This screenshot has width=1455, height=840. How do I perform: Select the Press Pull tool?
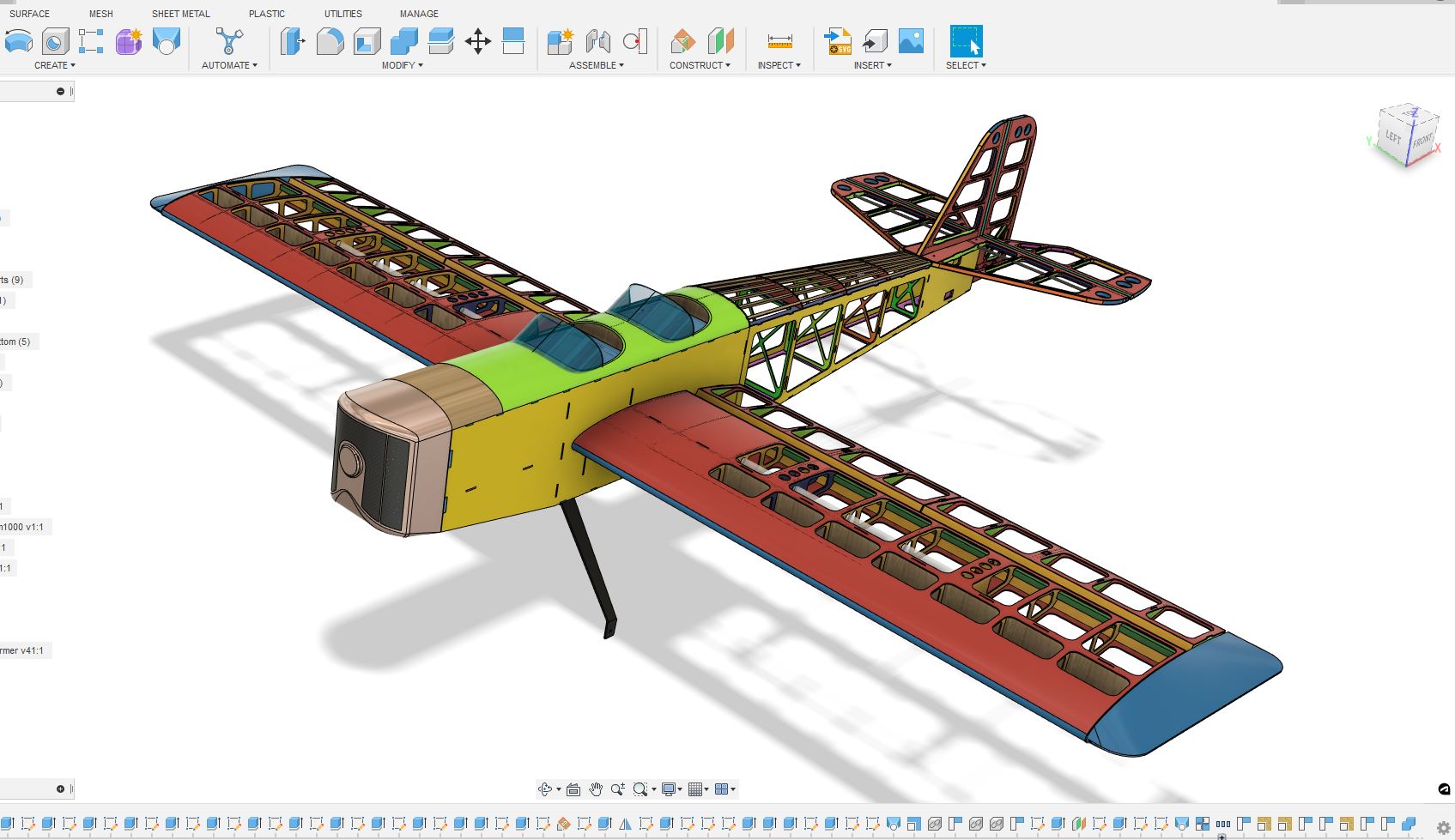pyautogui.click(x=292, y=41)
